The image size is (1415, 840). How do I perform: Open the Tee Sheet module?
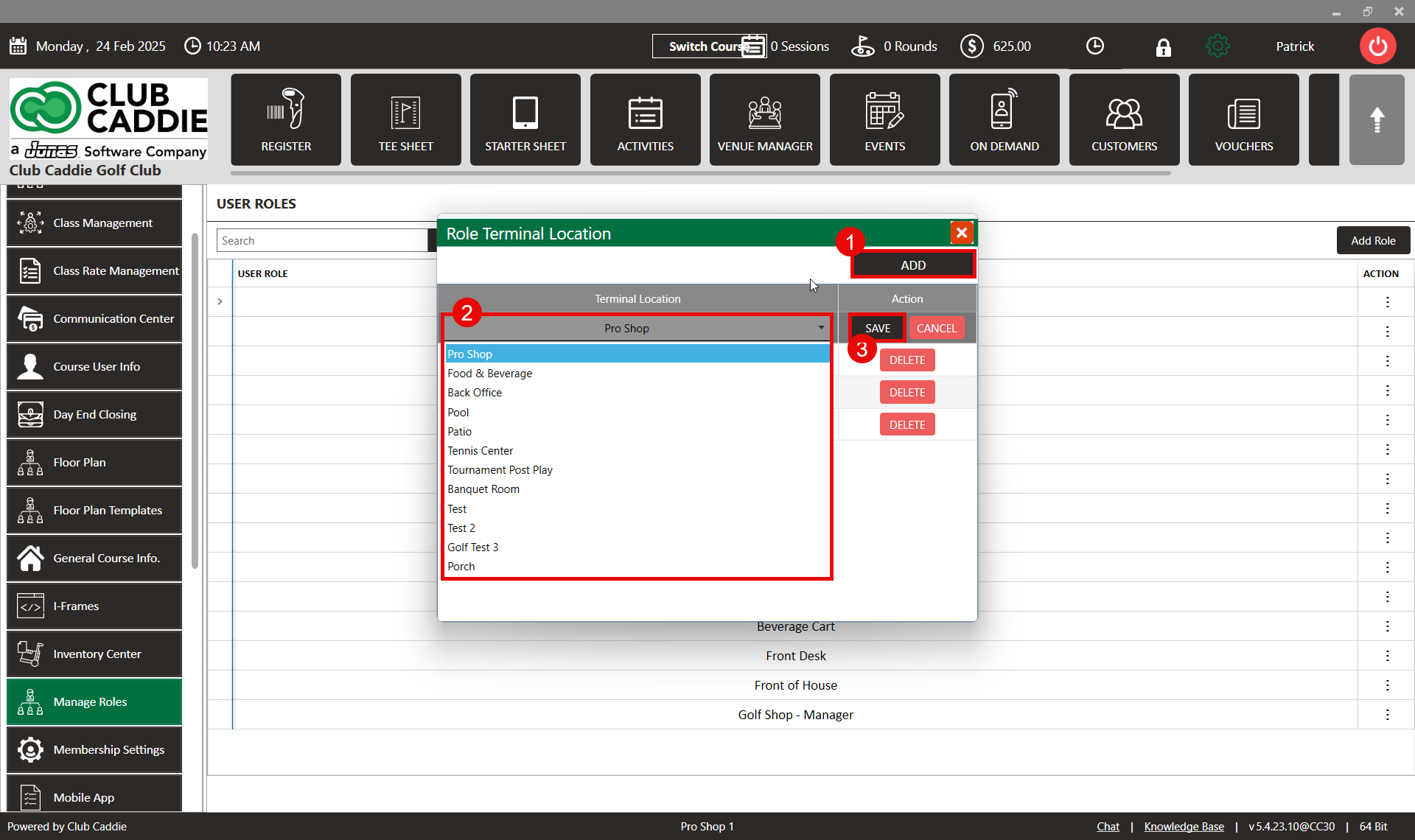point(406,119)
